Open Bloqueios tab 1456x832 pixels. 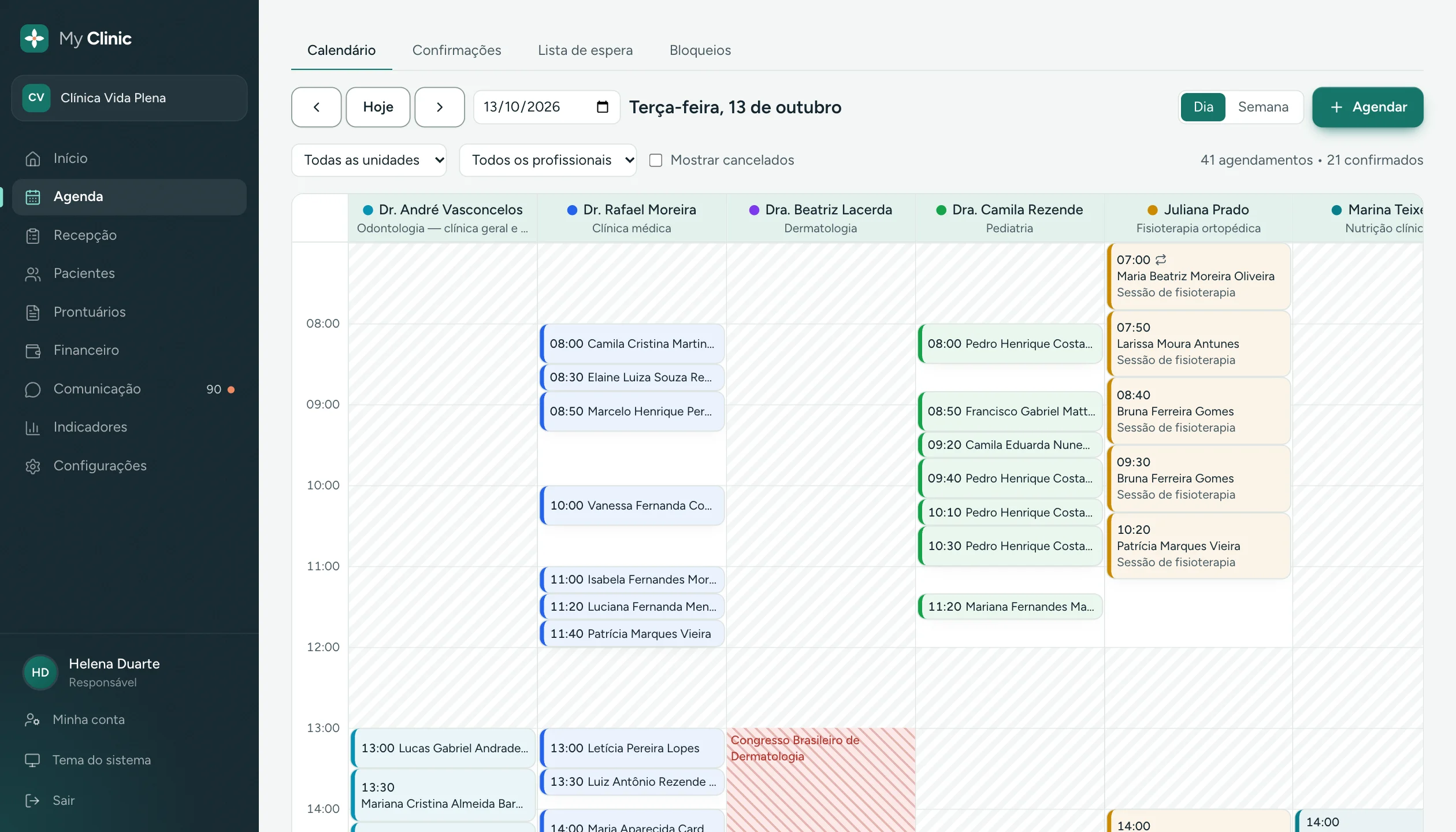click(x=700, y=50)
